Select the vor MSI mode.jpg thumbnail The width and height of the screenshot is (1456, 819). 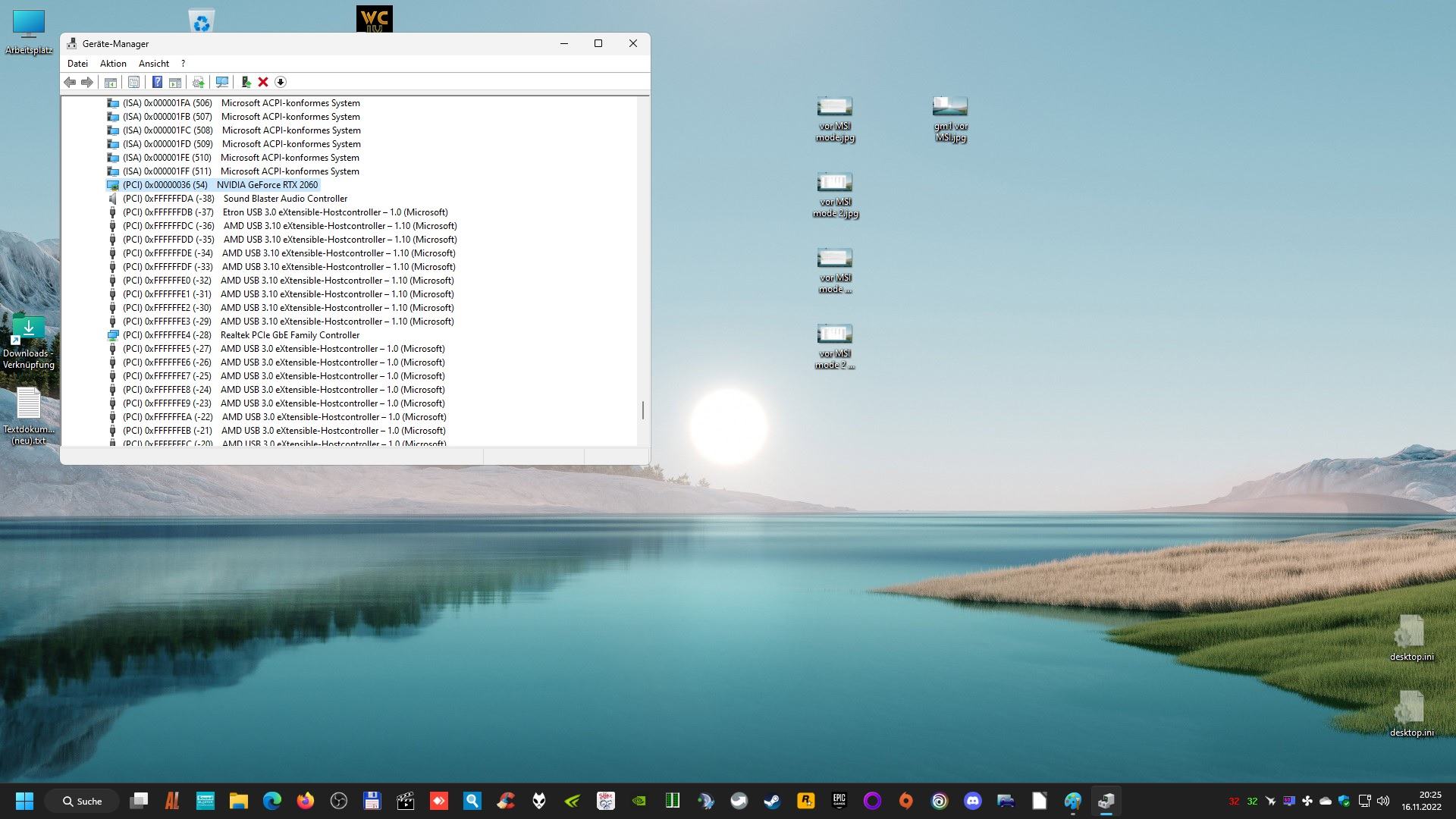click(835, 120)
